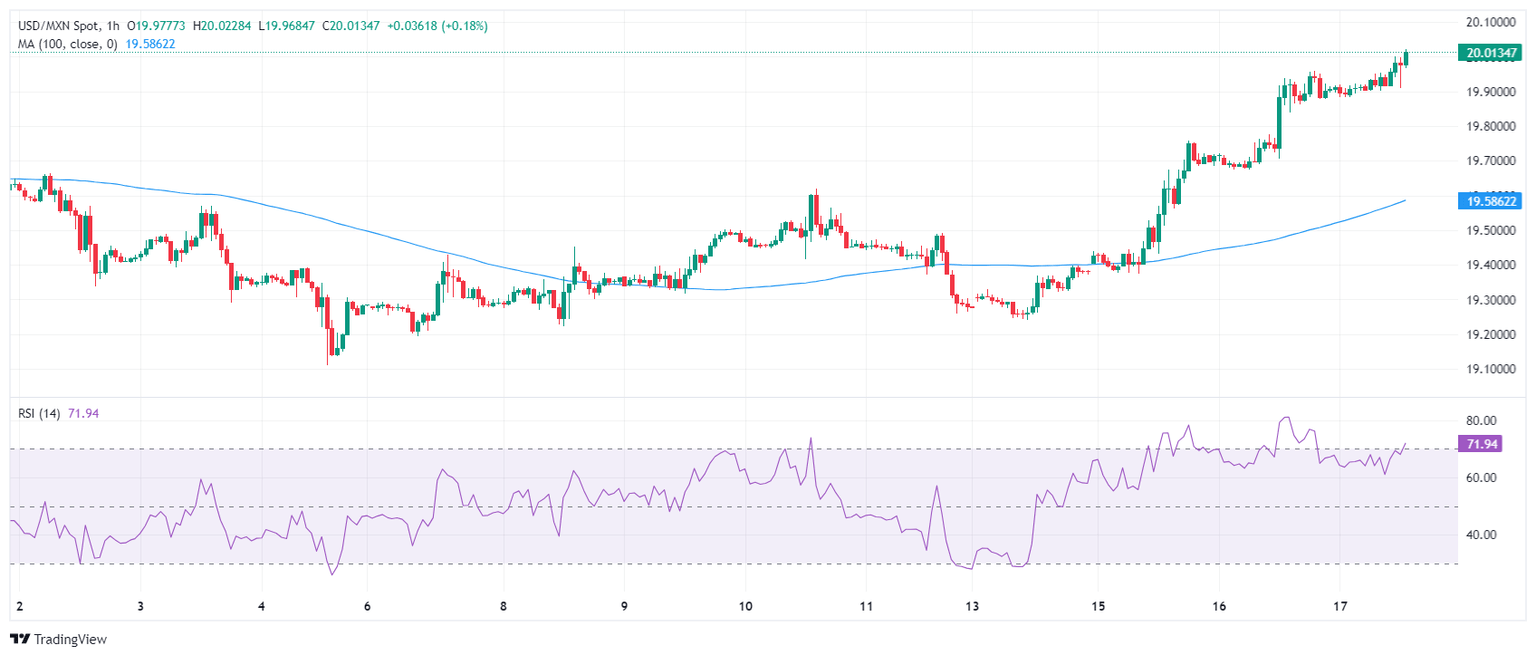Click date label 15 on time axis

coord(1097,606)
